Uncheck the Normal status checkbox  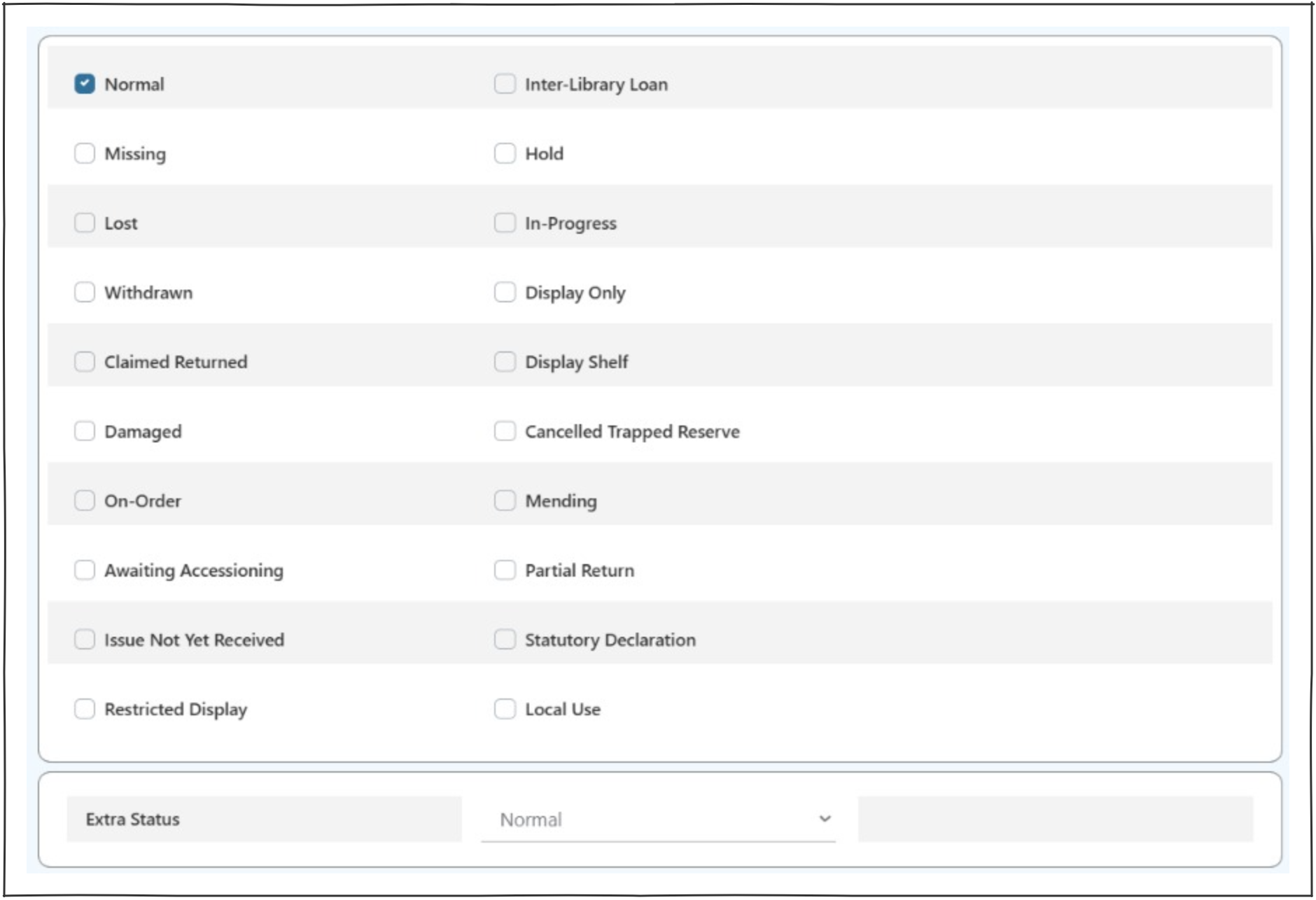pos(85,84)
